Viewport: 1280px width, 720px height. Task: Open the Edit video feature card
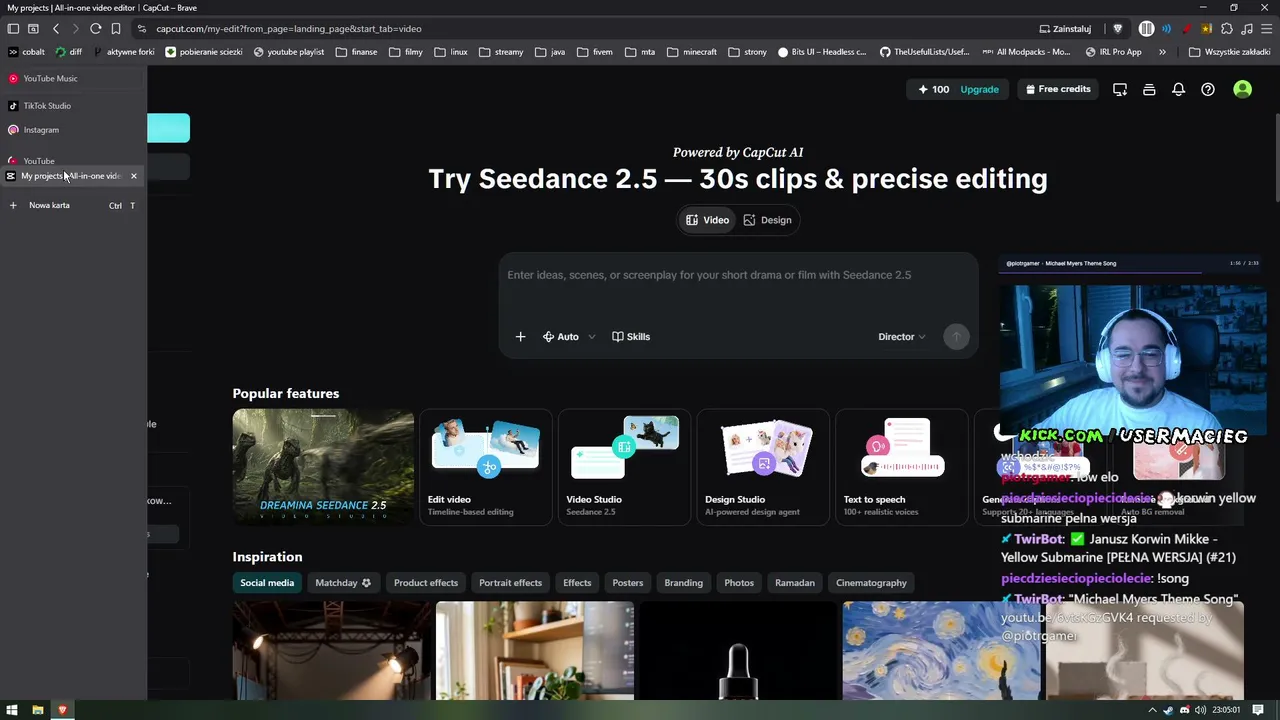[486, 467]
